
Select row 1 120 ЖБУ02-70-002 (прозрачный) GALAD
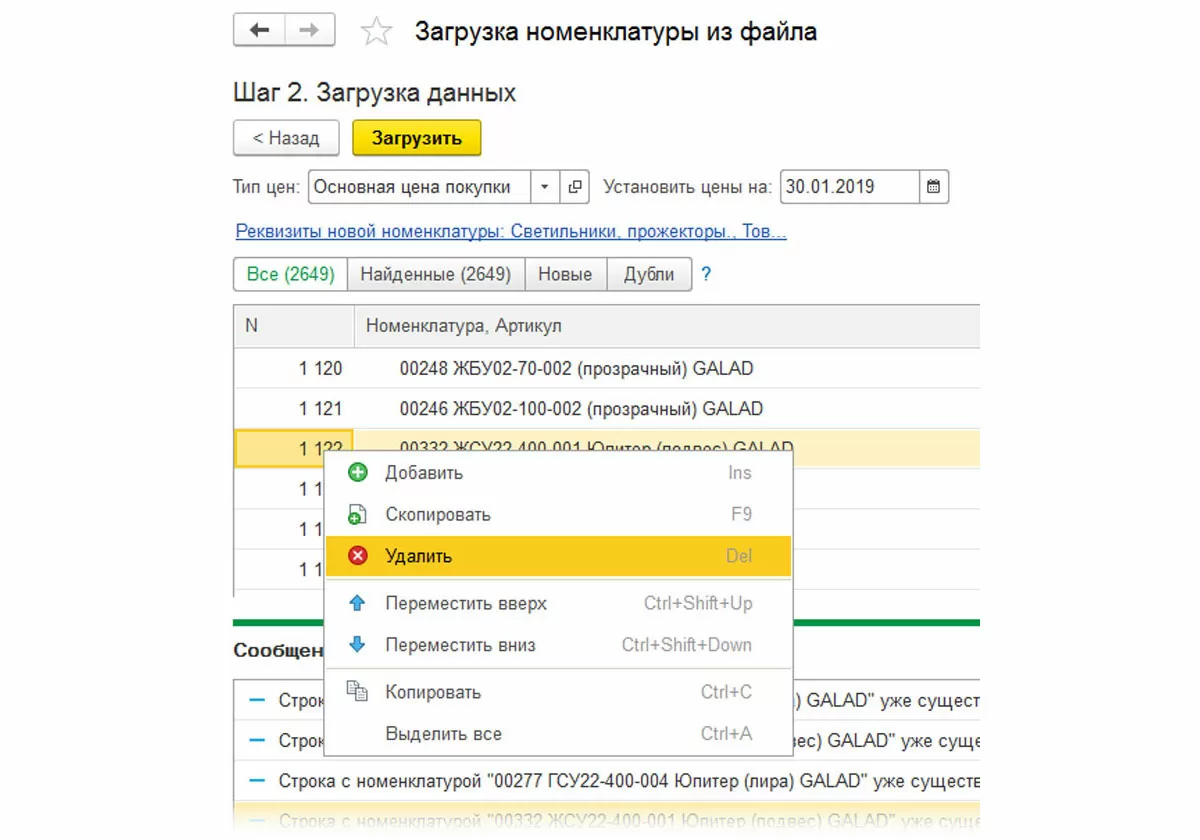[x=607, y=368]
